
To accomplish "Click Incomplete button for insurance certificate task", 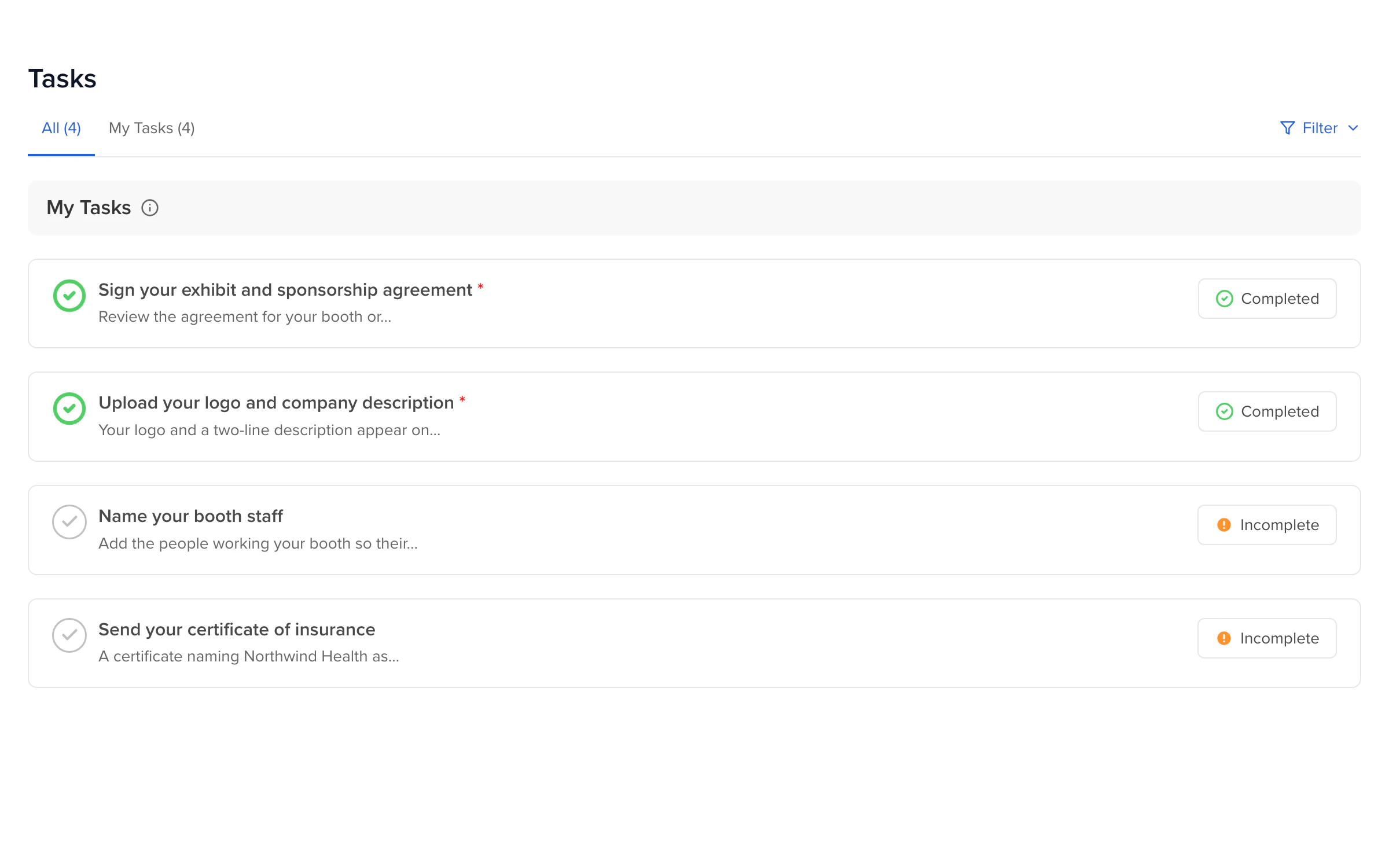I will pyautogui.click(x=1267, y=638).
